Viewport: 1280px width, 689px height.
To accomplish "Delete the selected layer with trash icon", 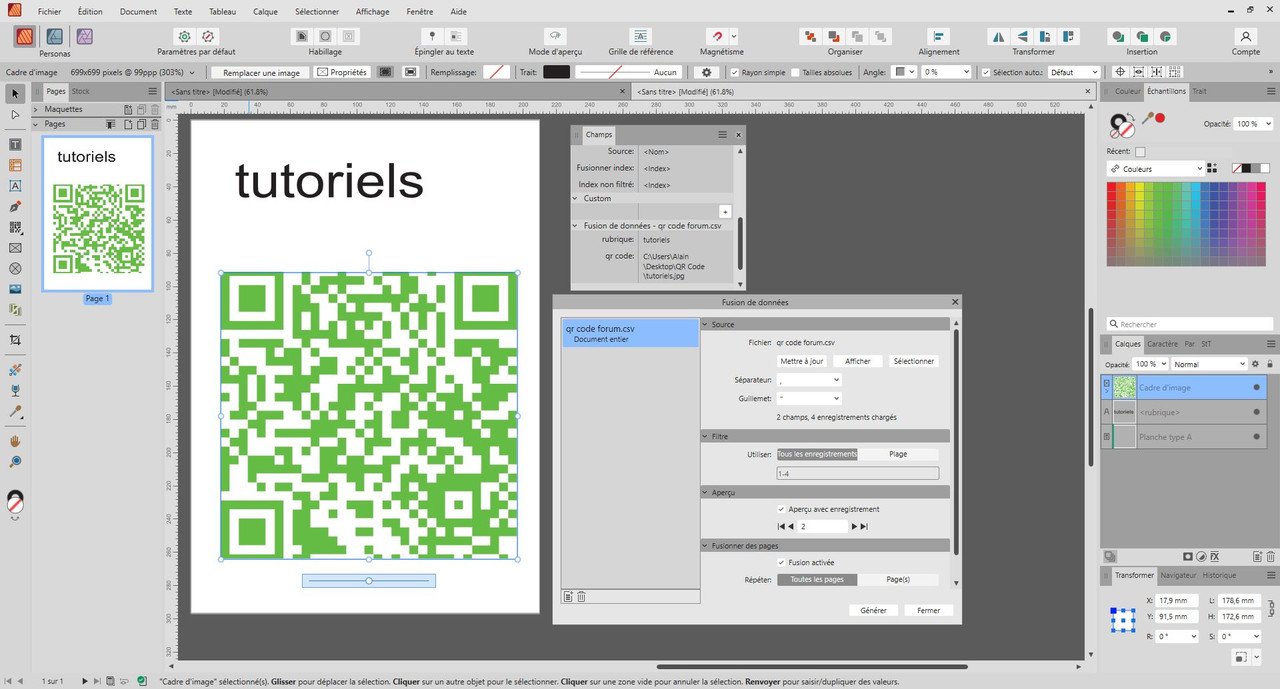I will (1270, 556).
